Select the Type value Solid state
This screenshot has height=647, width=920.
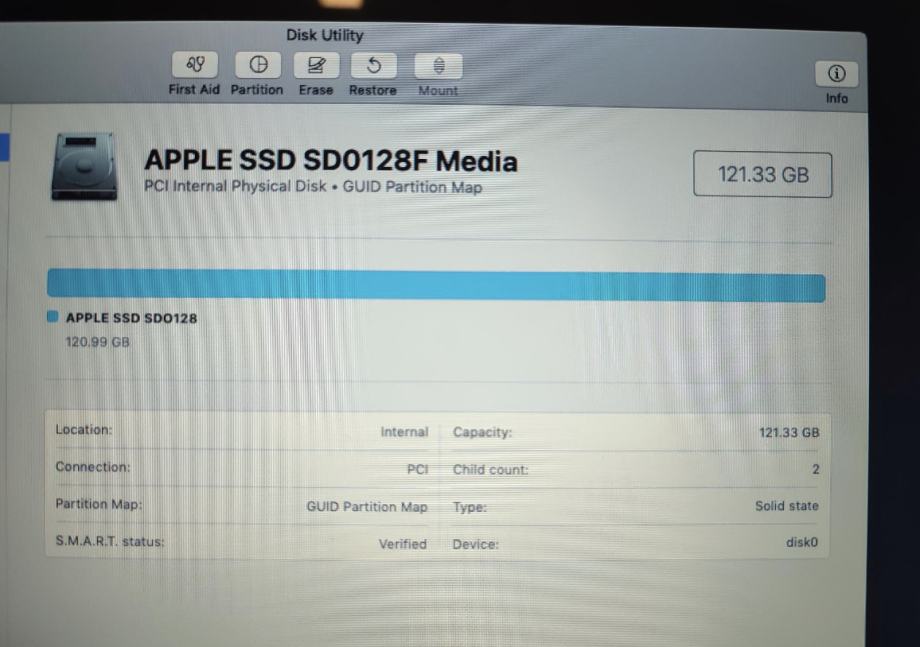pyautogui.click(x=787, y=506)
